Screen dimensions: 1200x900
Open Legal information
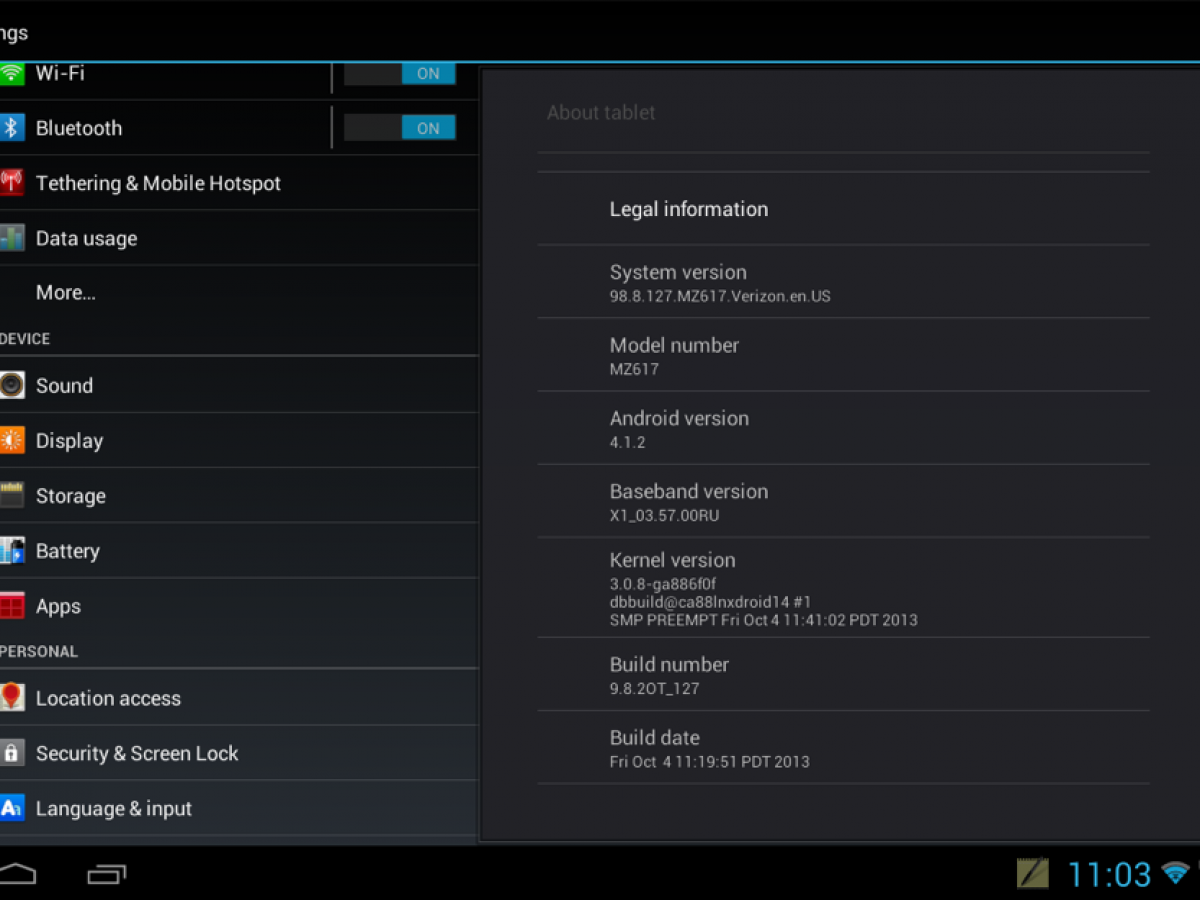tap(689, 209)
